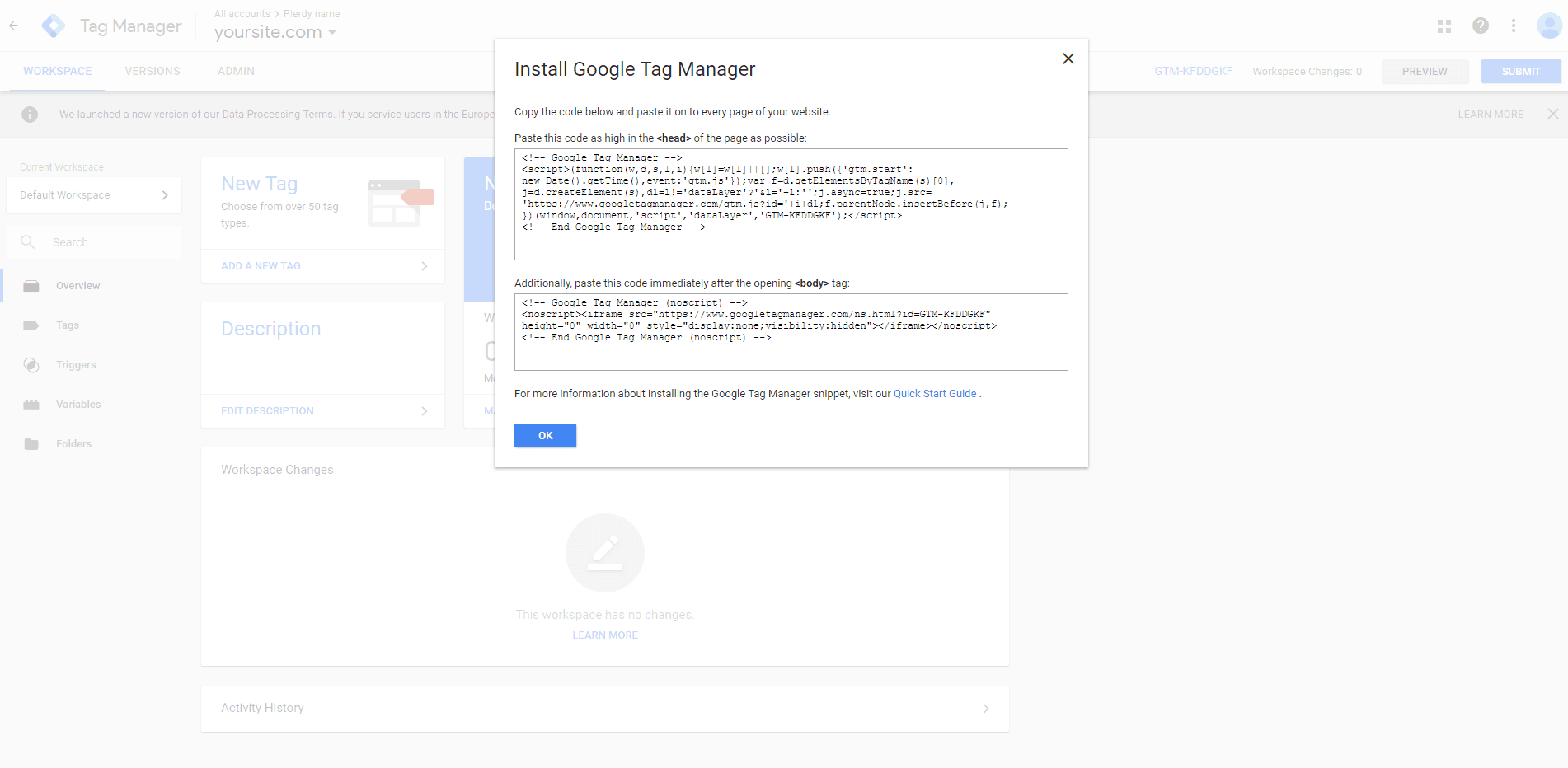Click the Preview button
1568x768 pixels.
point(1425,72)
